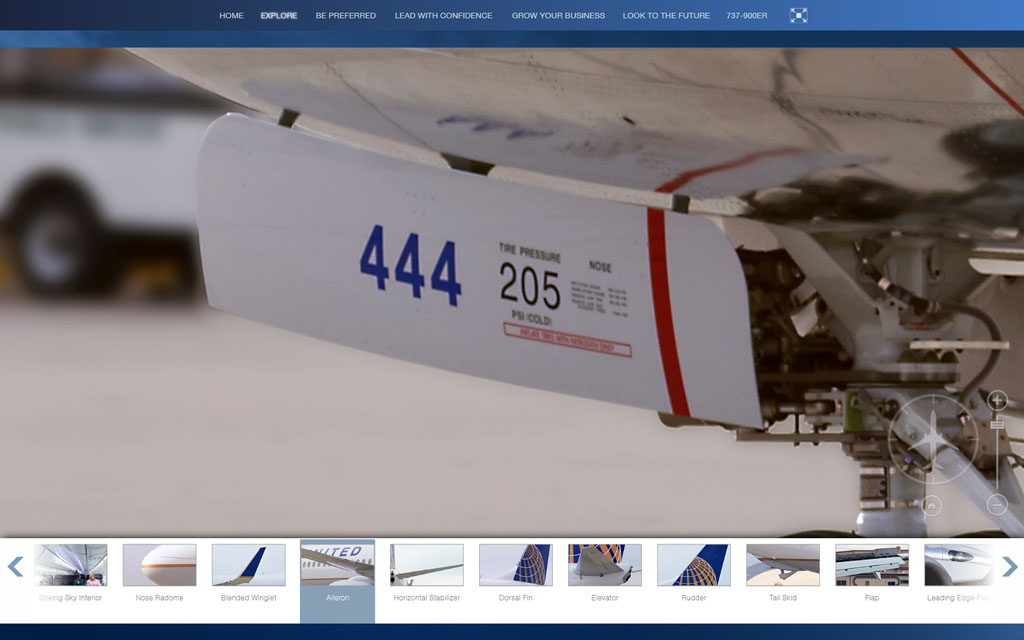Image resolution: width=1024 pixels, height=640 pixels.
Task: Open the 737-900ER link
Action: click(747, 16)
